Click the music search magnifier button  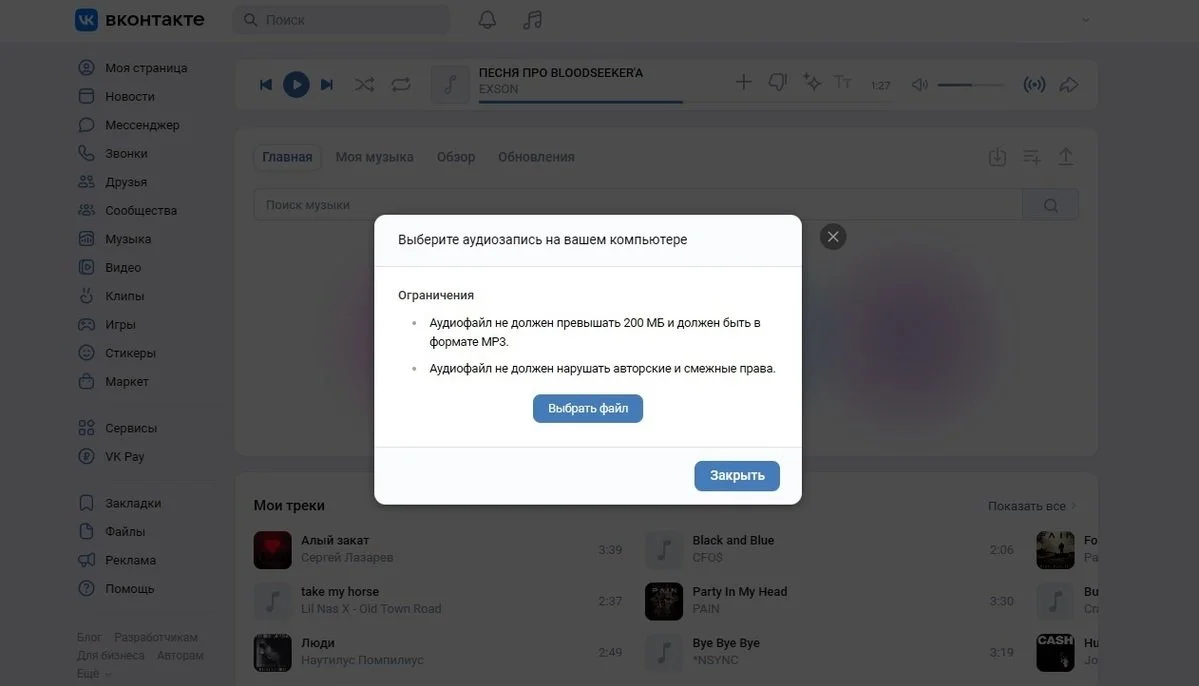(x=1051, y=205)
